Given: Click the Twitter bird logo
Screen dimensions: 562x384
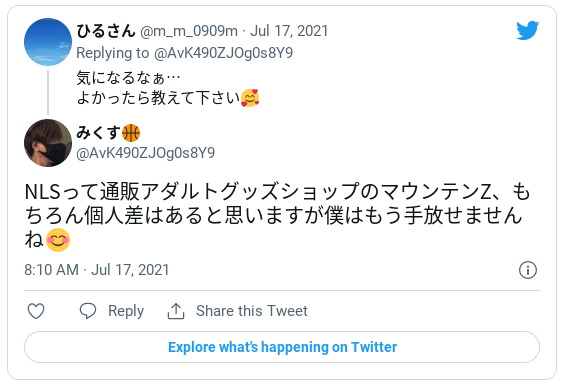Looking at the screenshot, I should point(527,30).
